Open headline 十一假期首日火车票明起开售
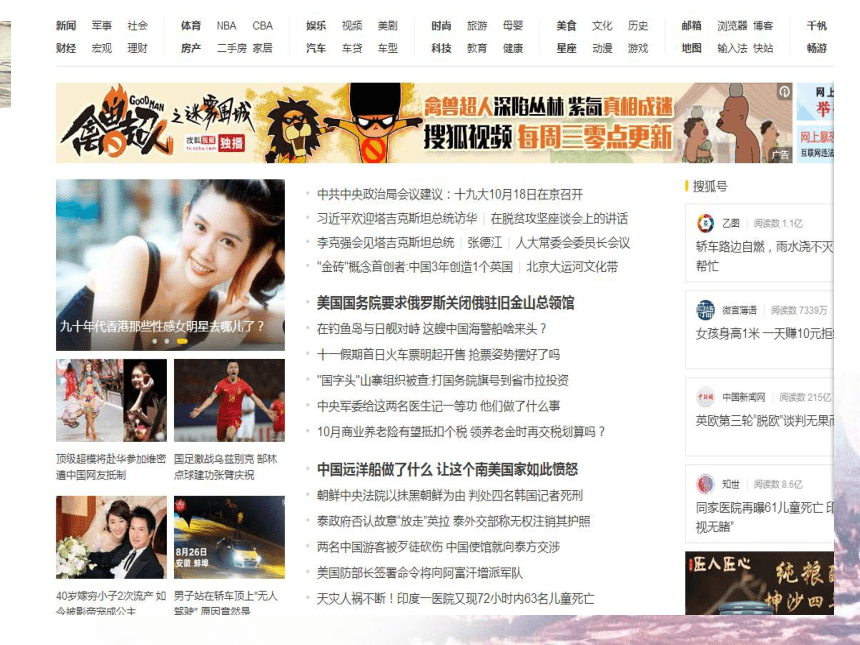 click(438, 354)
